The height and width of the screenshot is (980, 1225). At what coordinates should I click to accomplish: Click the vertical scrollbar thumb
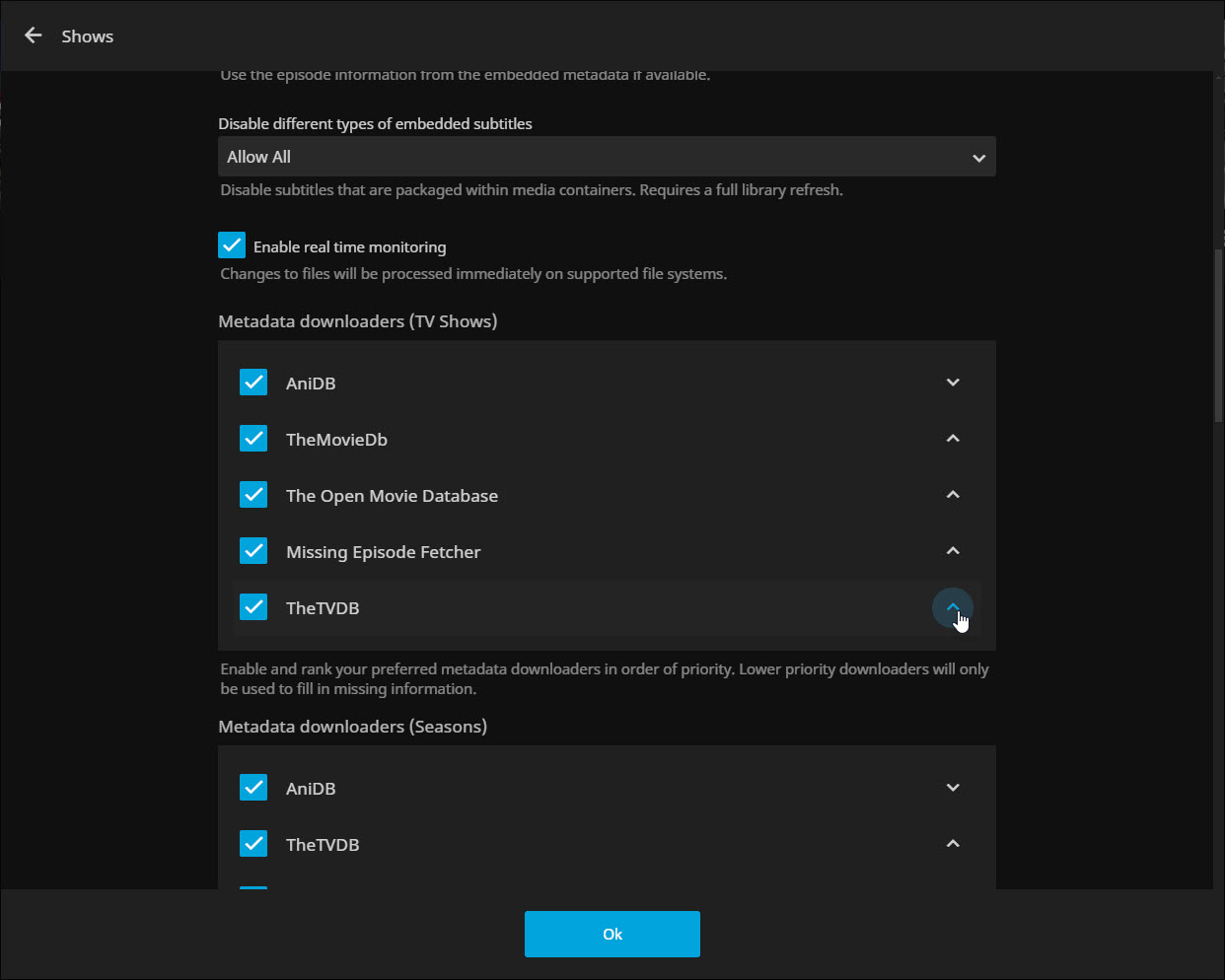point(1218,335)
